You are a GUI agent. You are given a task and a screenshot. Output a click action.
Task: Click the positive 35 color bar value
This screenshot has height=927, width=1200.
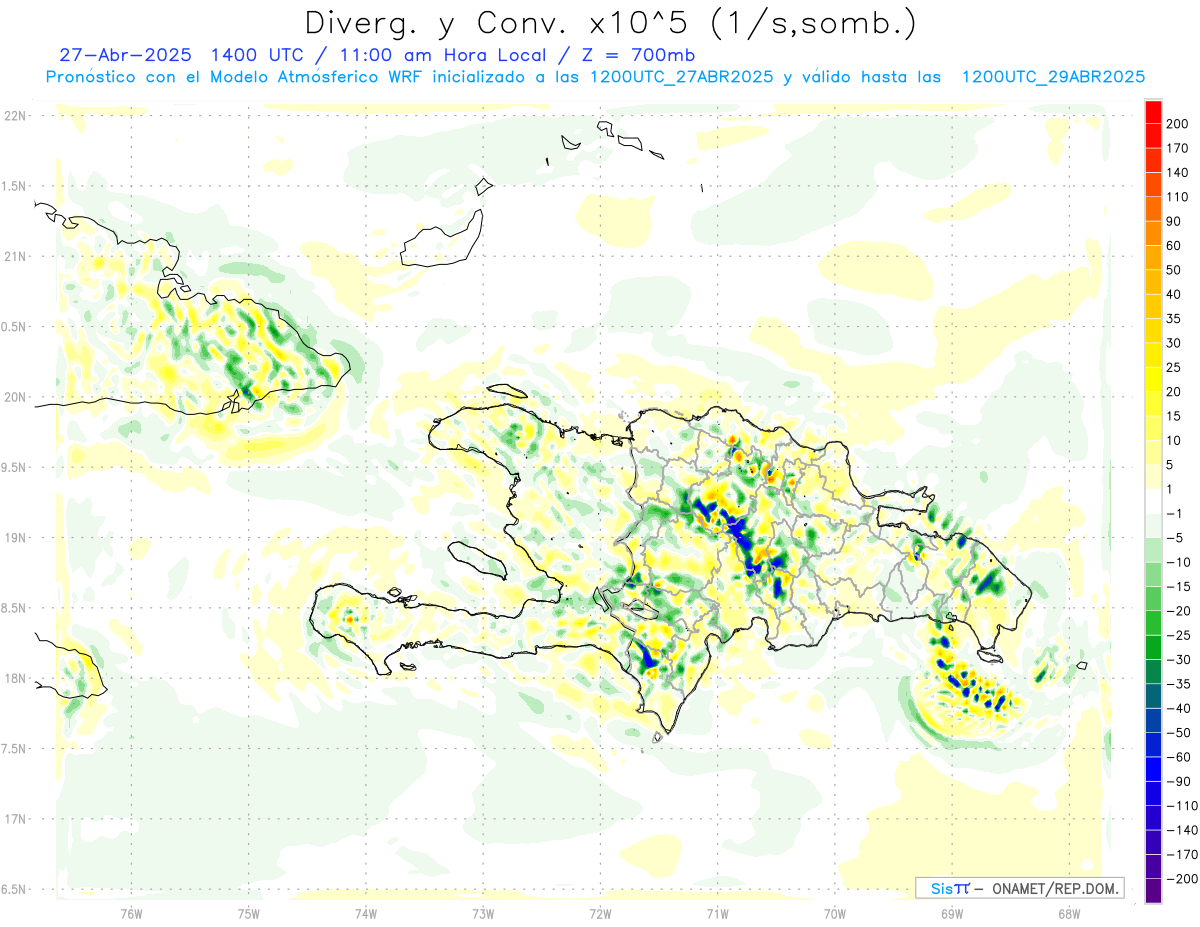[x=1175, y=319]
